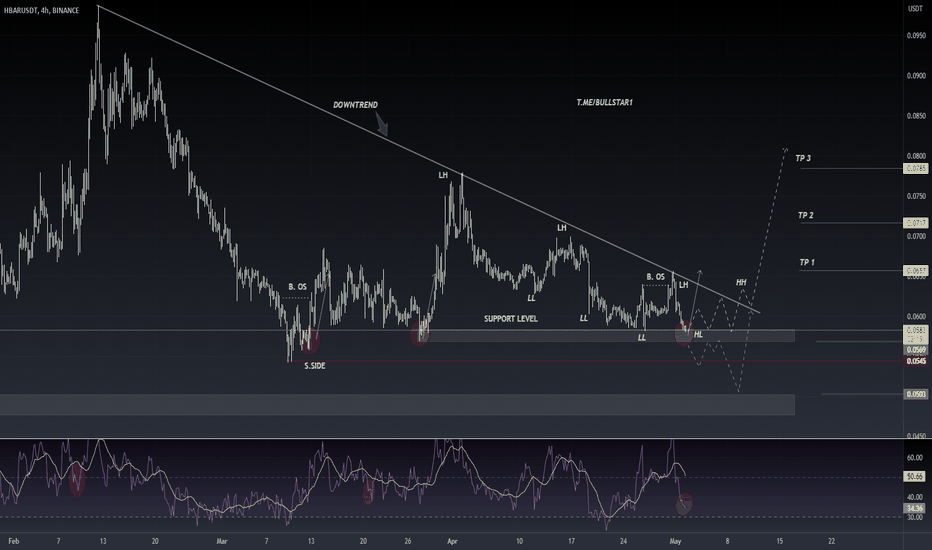Click the May date on time axis
Screen dimensions: 932x550
click(675, 541)
